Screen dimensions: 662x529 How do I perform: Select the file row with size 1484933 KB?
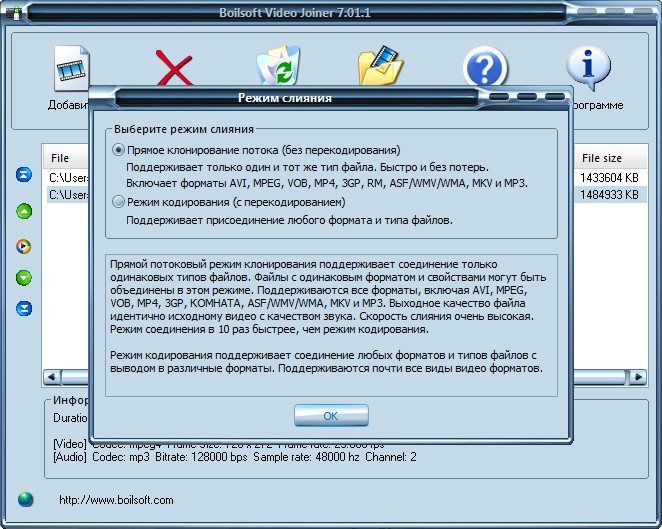pyautogui.click(x=610, y=195)
